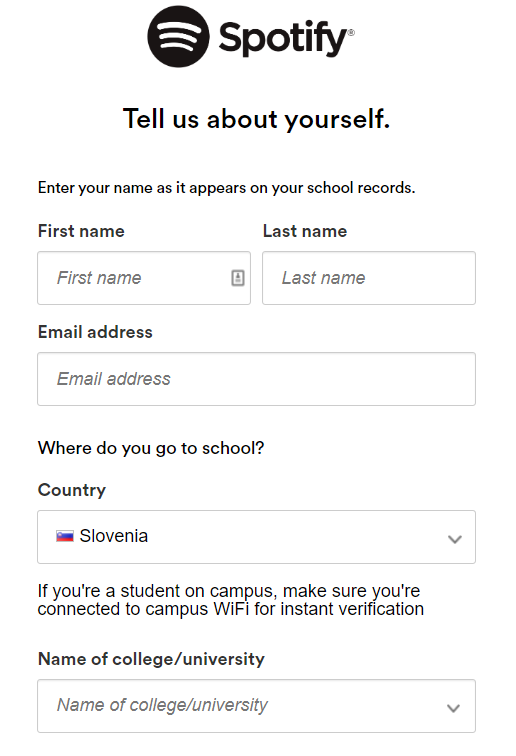Click the Spotify wordmark text
Viewport: 516px width, 756px height.
click(x=286, y=39)
